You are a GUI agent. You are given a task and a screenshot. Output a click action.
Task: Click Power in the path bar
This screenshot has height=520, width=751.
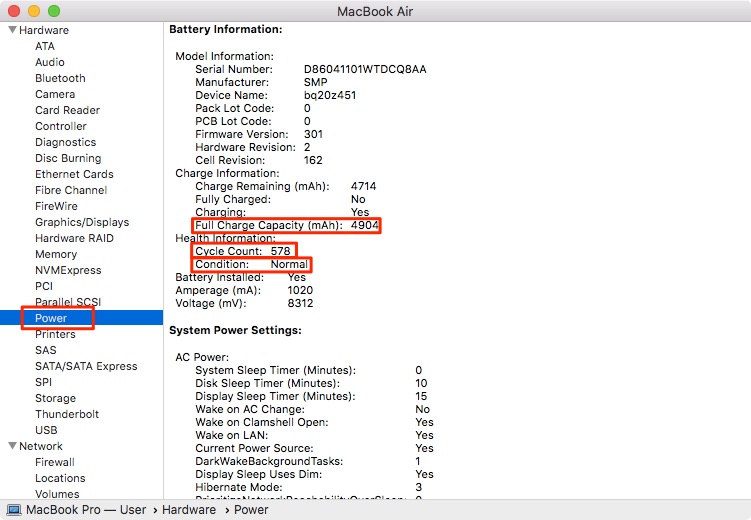click(x=251, y=510)
